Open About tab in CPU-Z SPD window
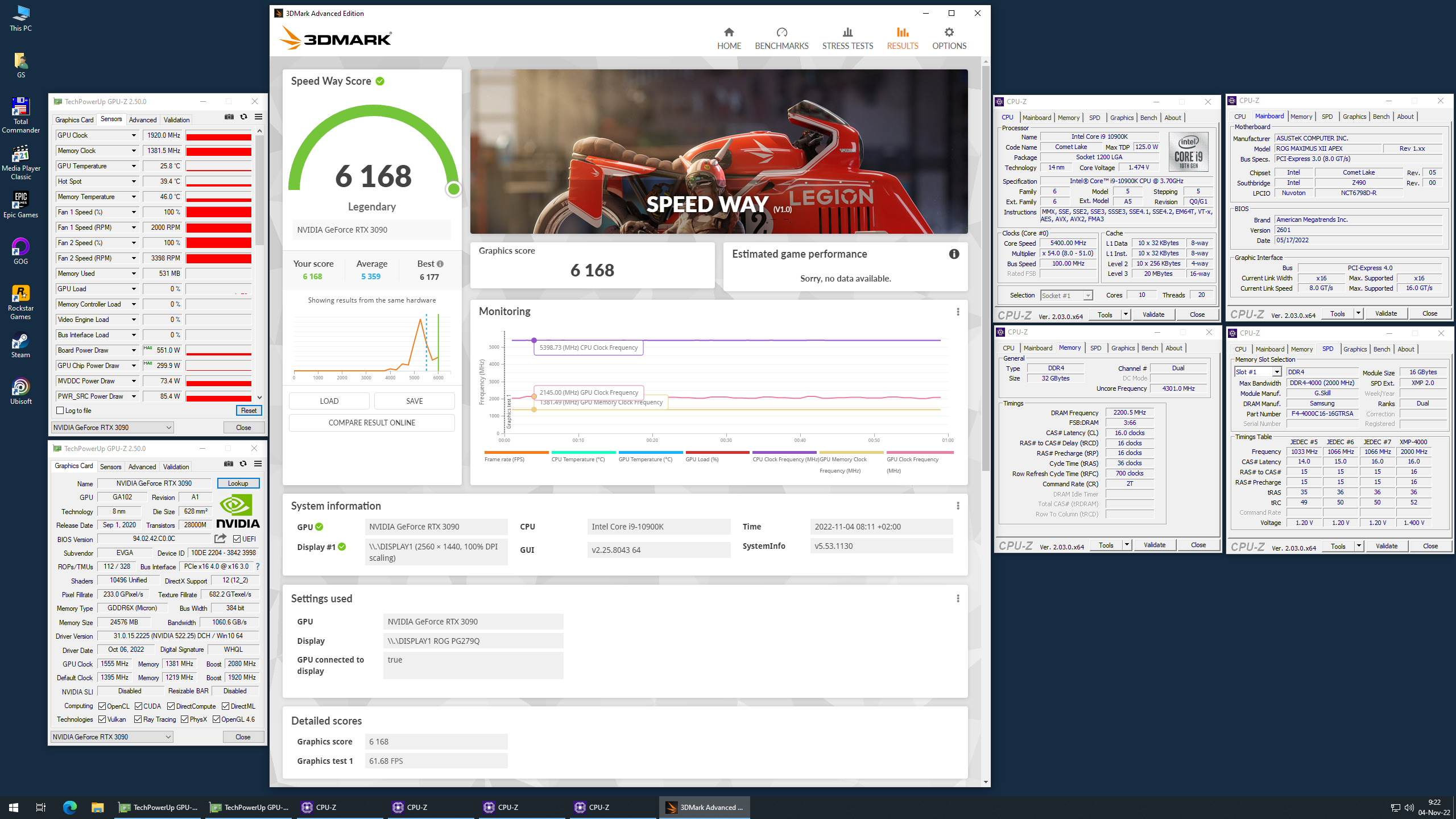The height and width of the screenshot is (819, 1456). tap(1405, 349)
